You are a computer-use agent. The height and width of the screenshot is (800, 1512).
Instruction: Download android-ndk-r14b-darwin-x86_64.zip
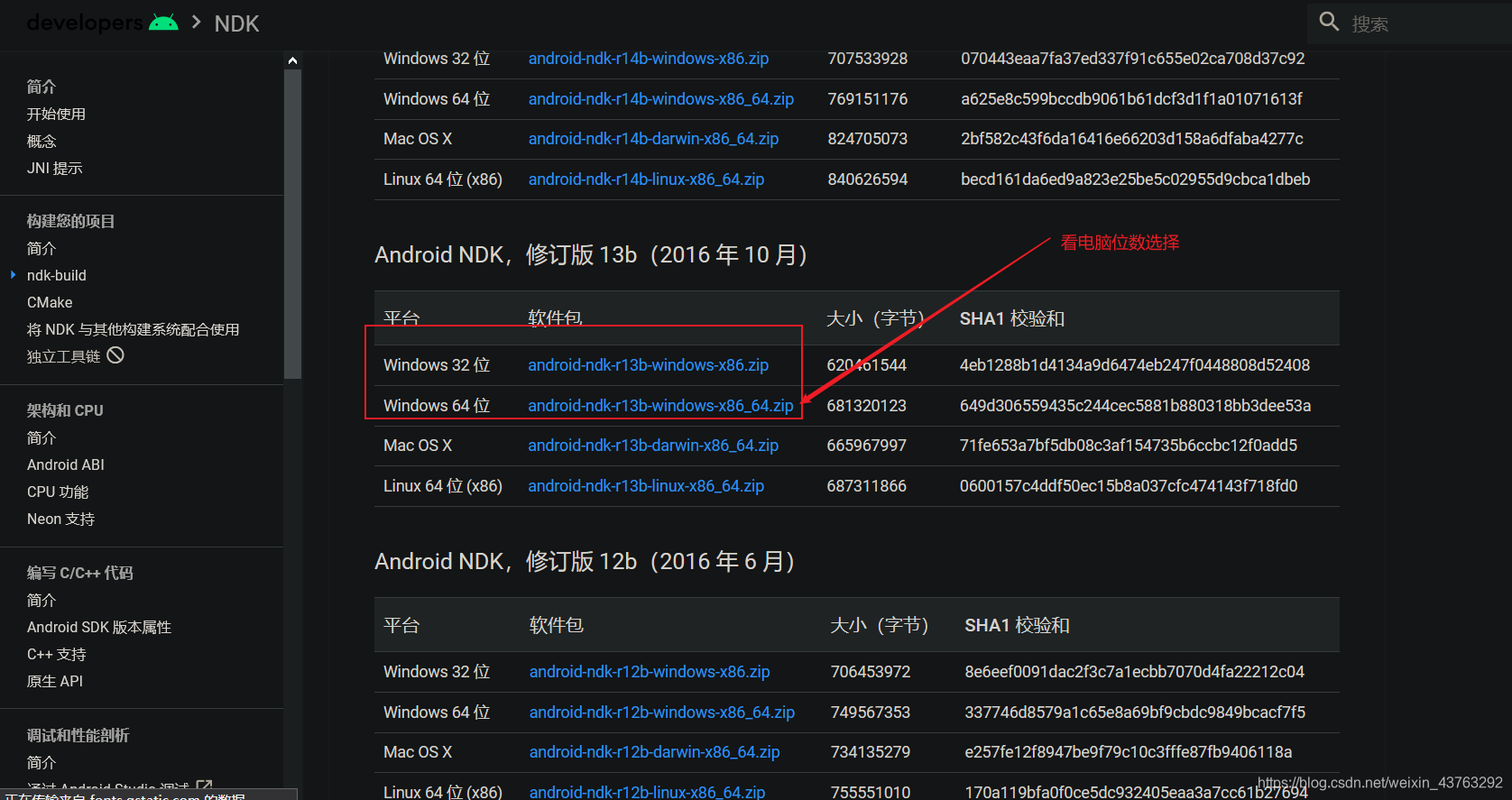[x=653, y=139]
